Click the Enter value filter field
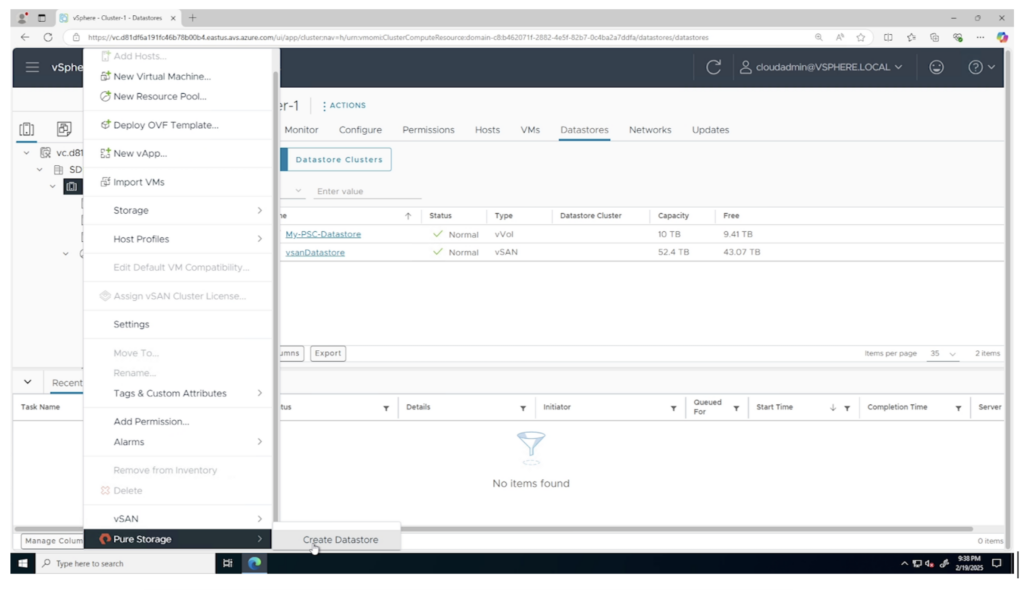1024x590 pixels. (367, 191)
